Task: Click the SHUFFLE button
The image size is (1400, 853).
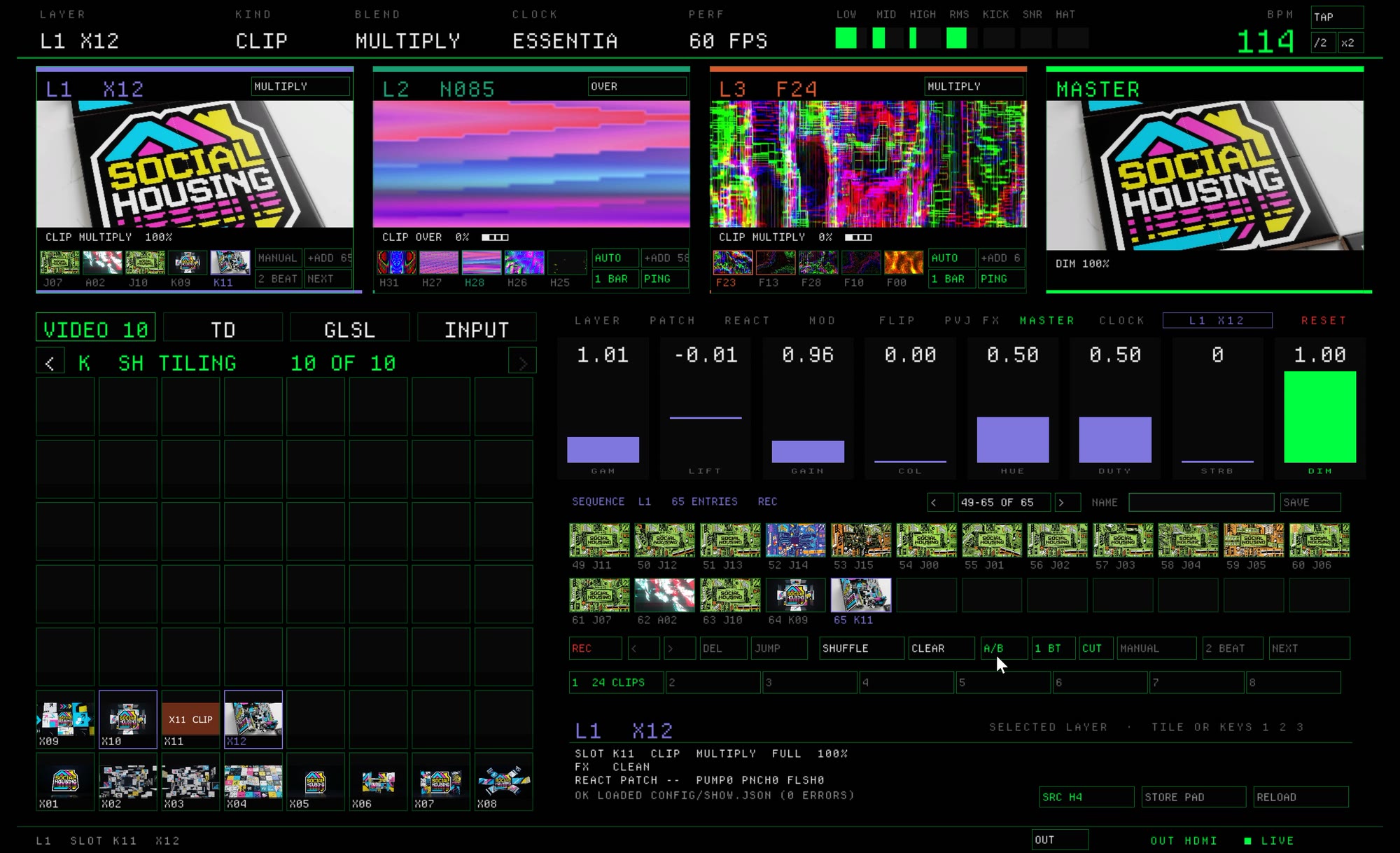Action: (x=862, y=649)
